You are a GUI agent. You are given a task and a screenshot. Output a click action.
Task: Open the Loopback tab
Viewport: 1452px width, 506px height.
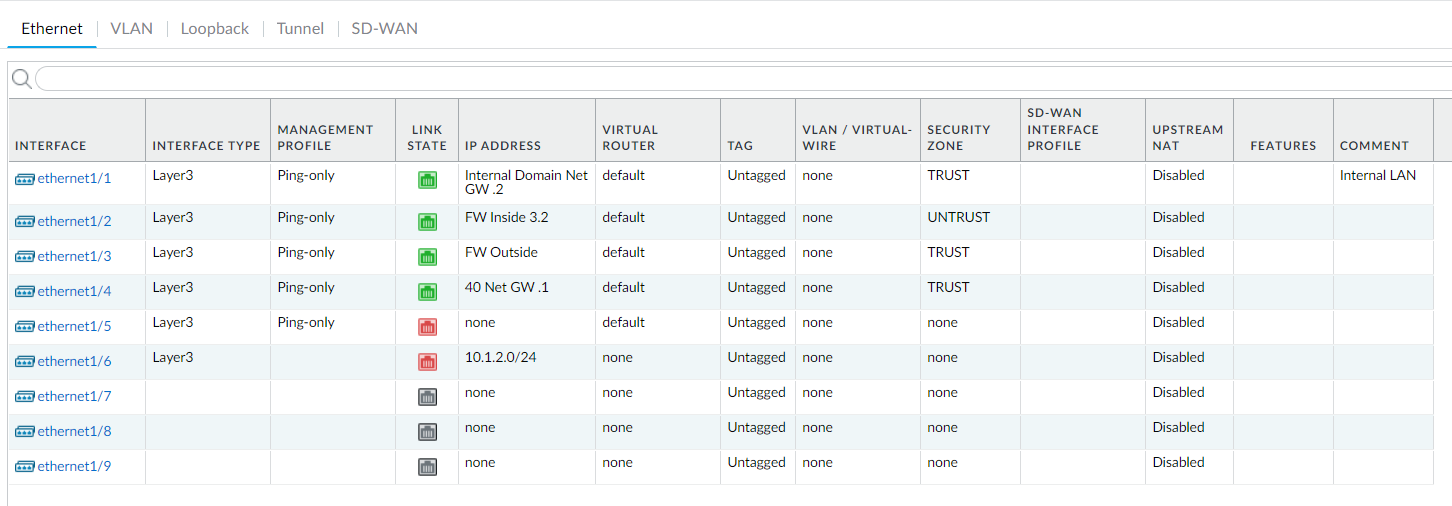pyautogui.click(x=214, y=28)
